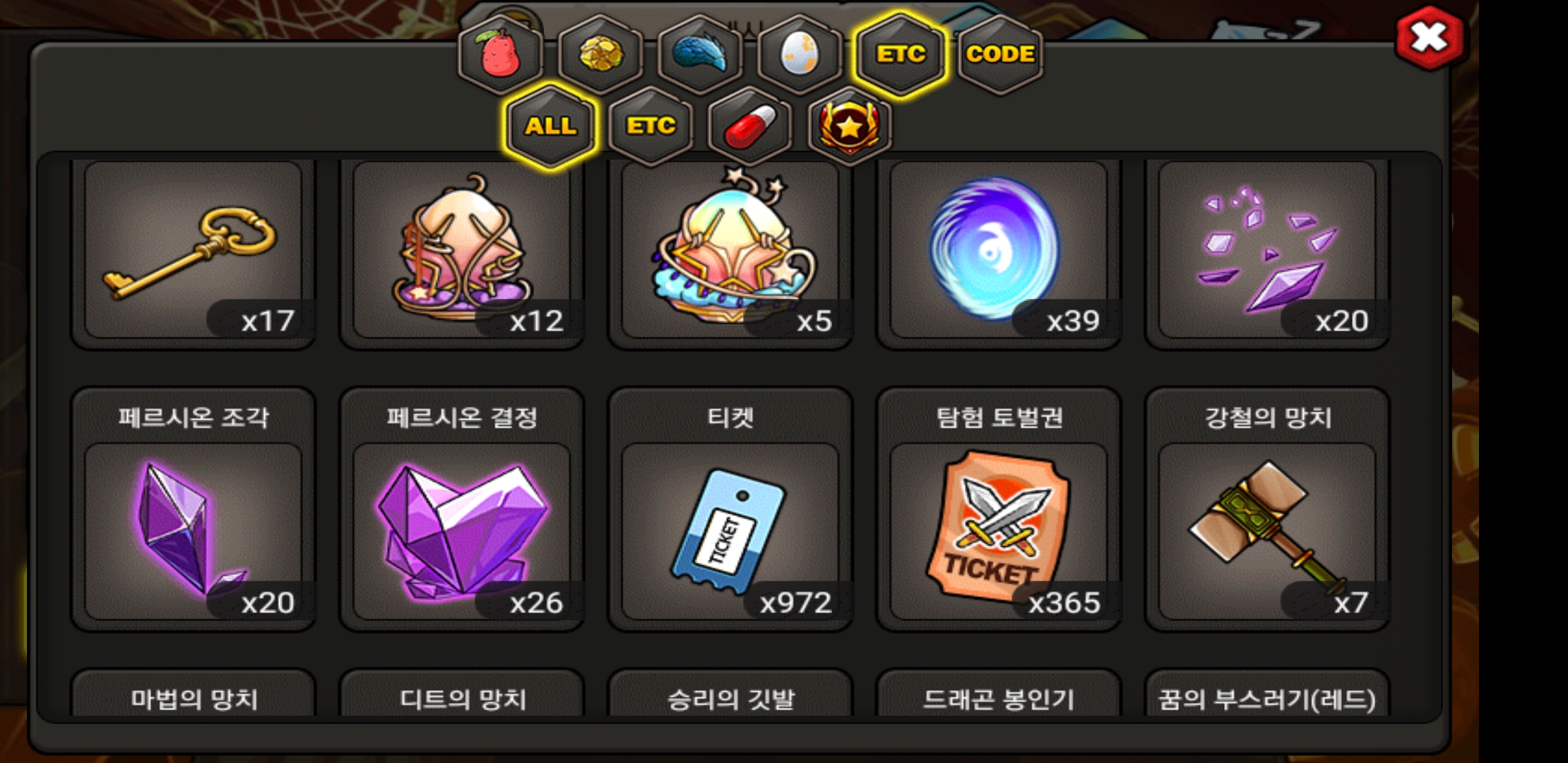Choose the 탐험 토벌권 crossed-swords ticket
The image size is (1568, 763).
999,509
